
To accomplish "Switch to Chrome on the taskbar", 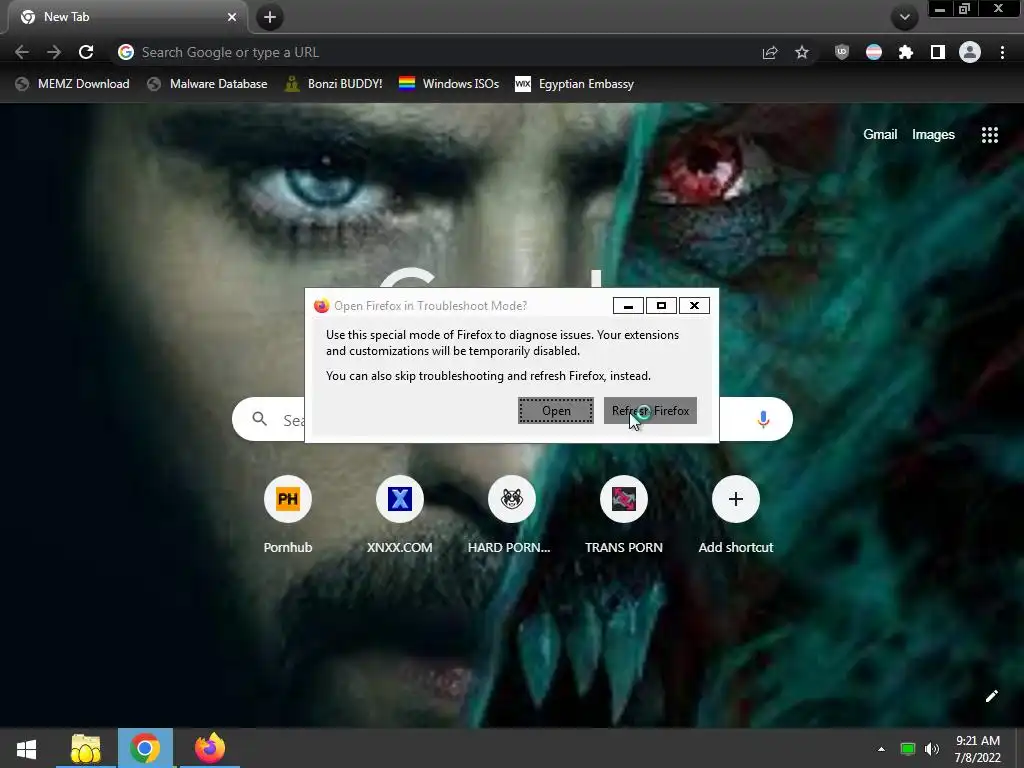I will 145,748.
